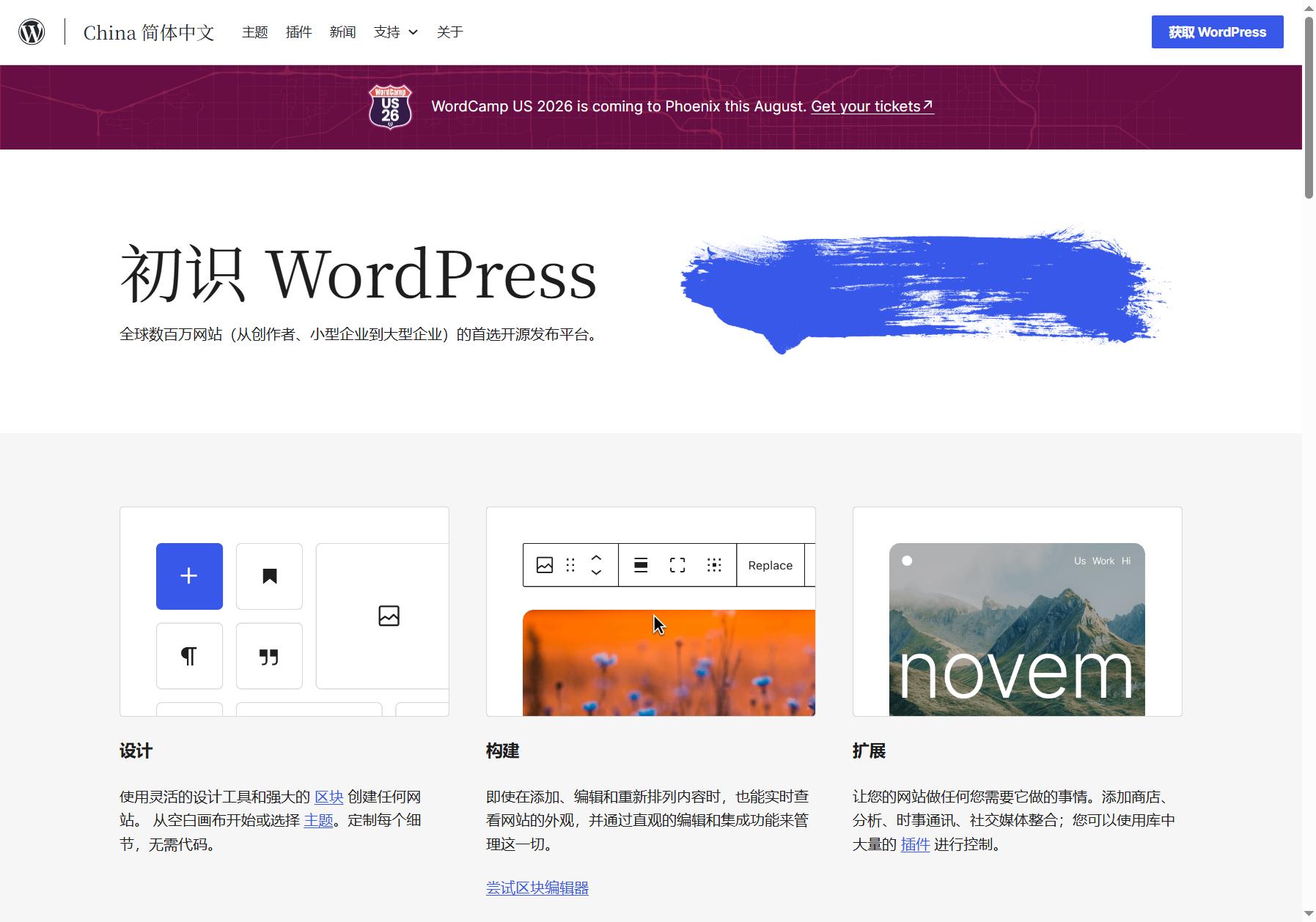Image resolution: width=1316 pixels, height=922 pixels.
Task: Click the novem mountain theme preview
Action: pos(1017,630)
